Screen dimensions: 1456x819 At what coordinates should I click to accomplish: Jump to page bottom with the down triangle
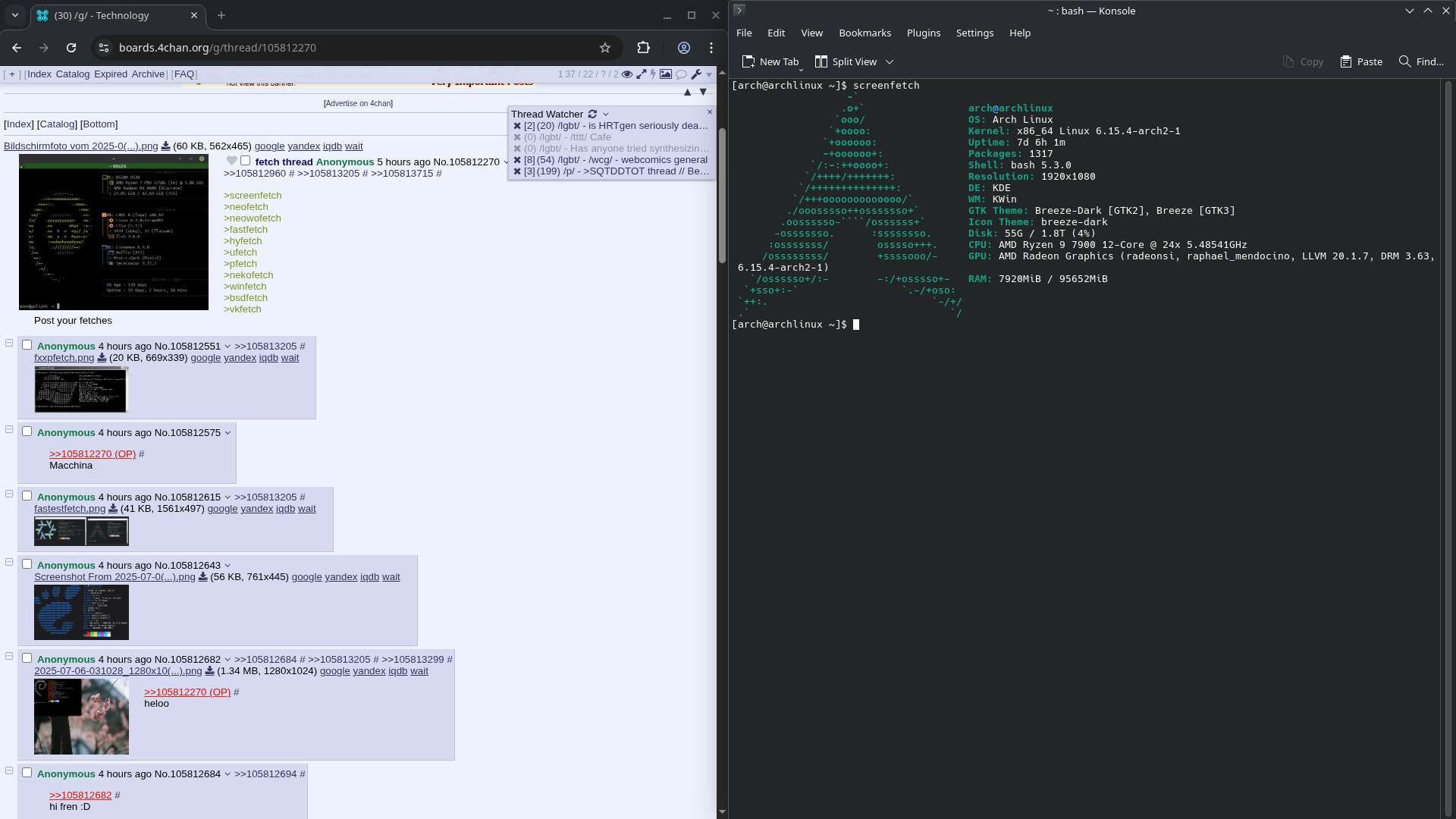[703, 92]
